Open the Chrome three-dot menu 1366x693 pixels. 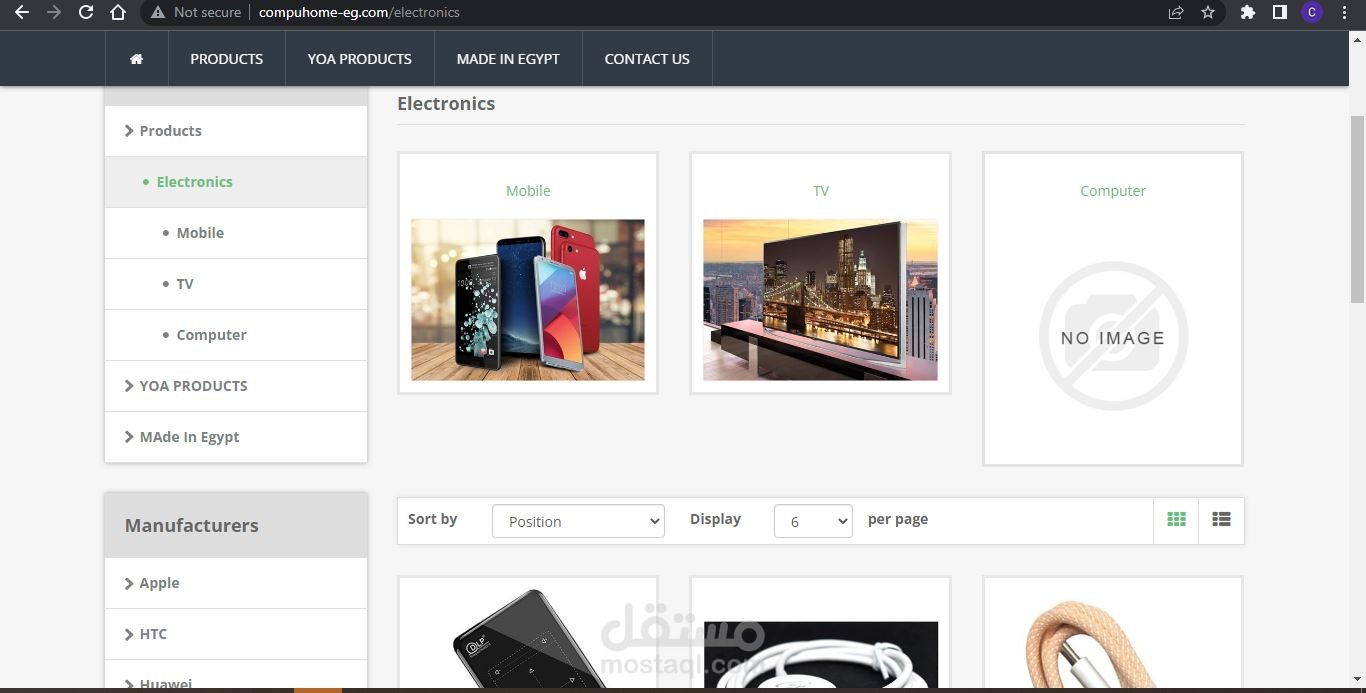[1345, 12]
